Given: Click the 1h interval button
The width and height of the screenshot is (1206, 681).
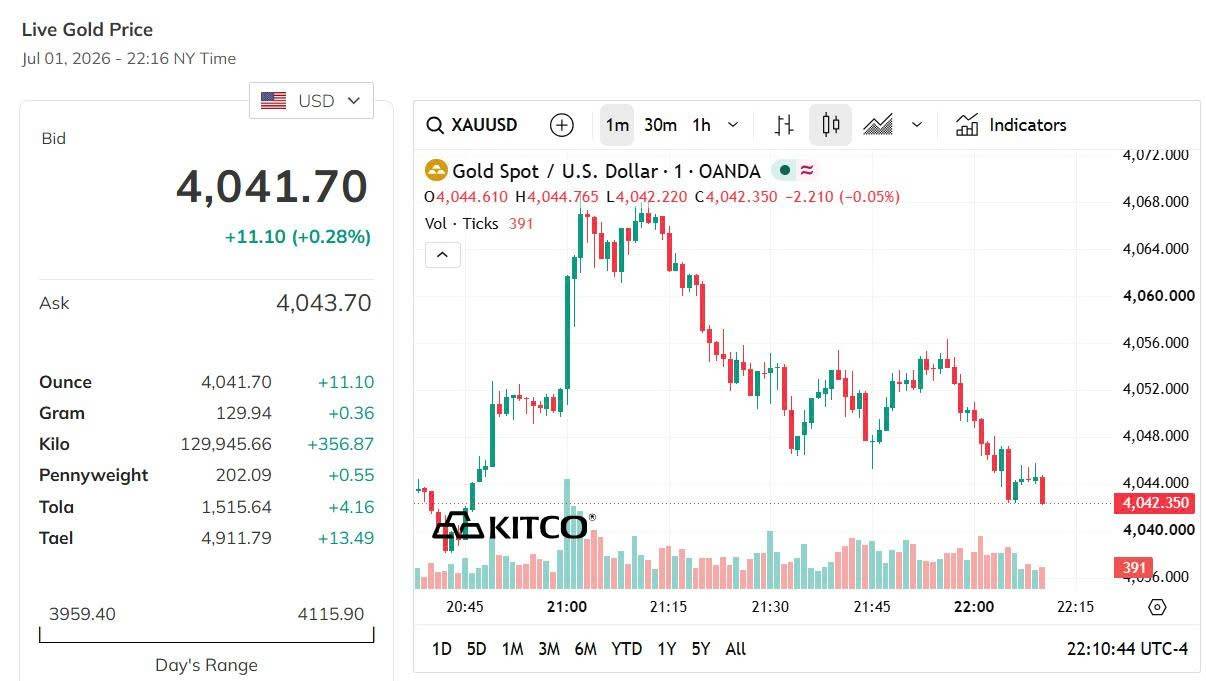Looking at the screenshot, I should click(701, 125).
